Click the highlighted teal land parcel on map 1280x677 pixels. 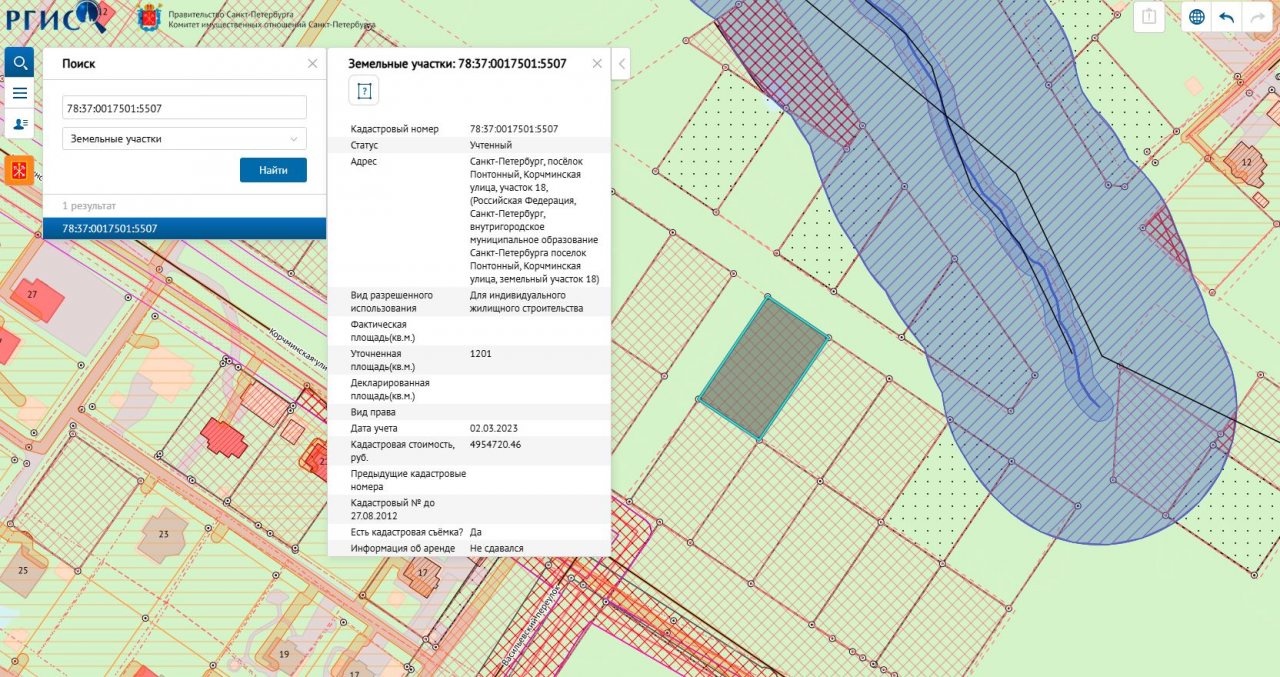(763, 368)
